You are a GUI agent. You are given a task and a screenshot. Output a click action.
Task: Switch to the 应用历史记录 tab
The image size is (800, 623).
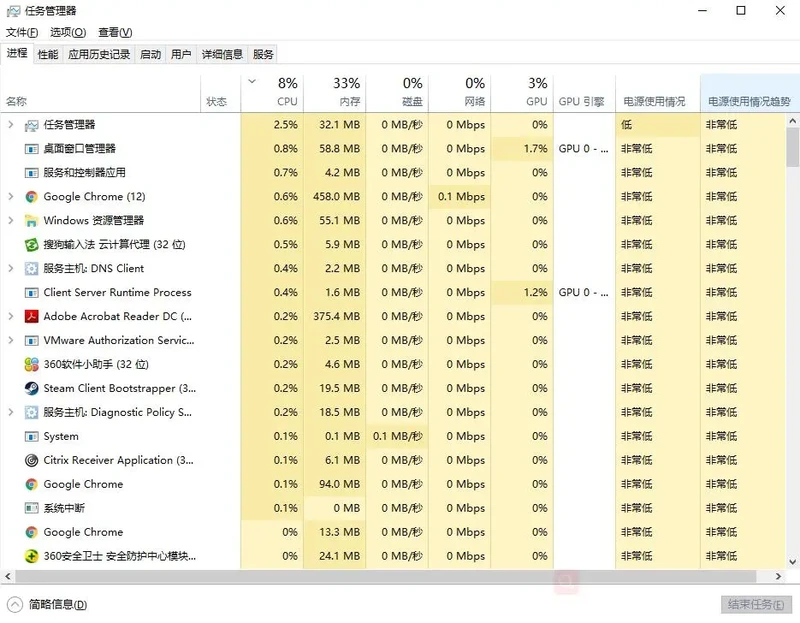tap(99, 54)
